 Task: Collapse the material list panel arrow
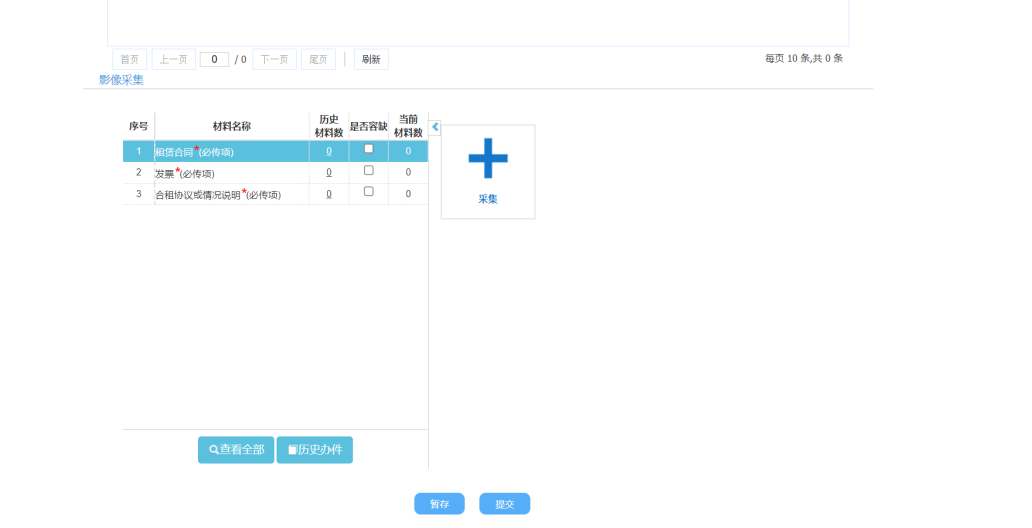click(x=435, y=127)
